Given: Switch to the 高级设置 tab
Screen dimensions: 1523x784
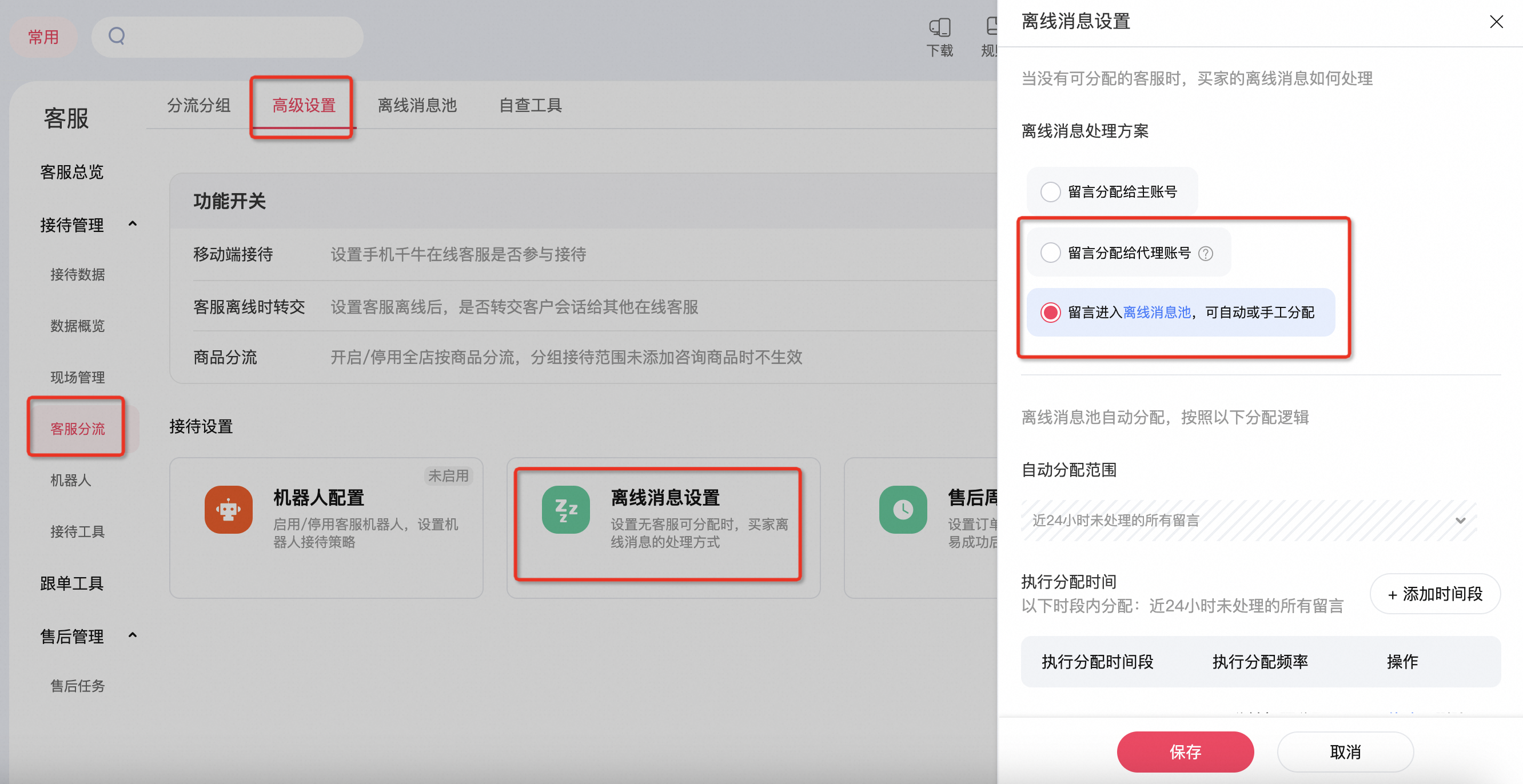Looking at the screenshot, I should [x=304, y=105].
